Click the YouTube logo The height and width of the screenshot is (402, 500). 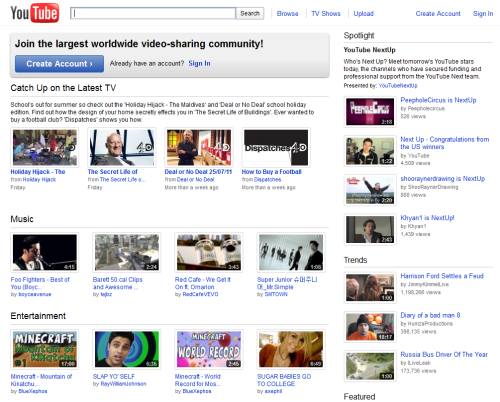click(x=35, y=13)
